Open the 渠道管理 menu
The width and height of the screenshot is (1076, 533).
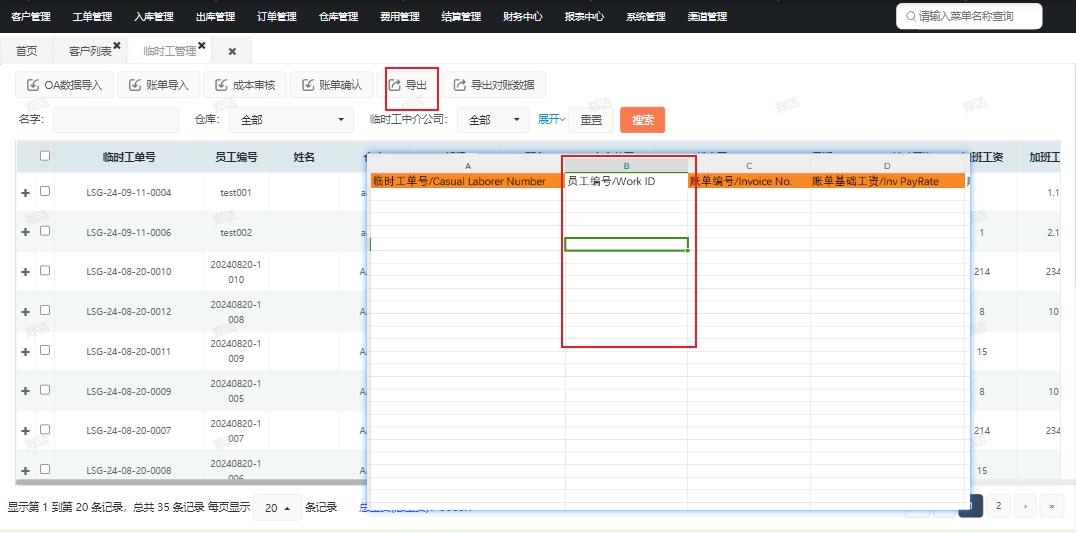pos(707,16)
